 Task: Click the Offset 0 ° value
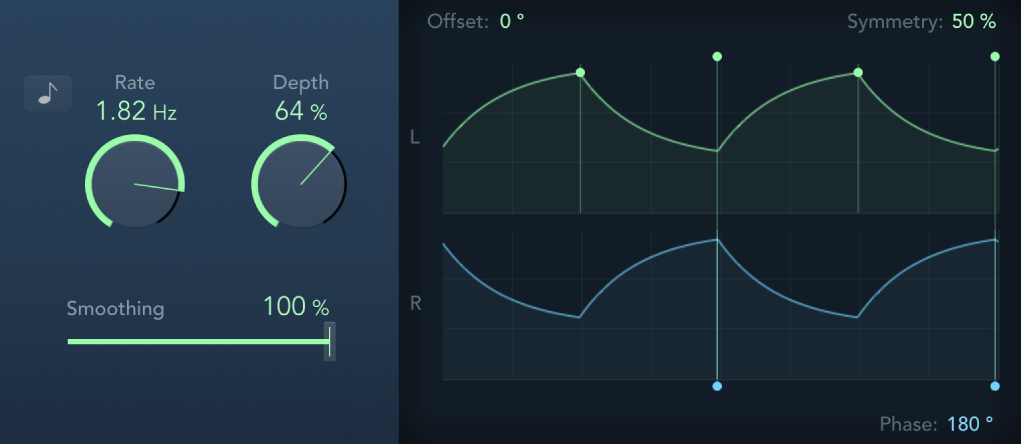pos(511,21)
